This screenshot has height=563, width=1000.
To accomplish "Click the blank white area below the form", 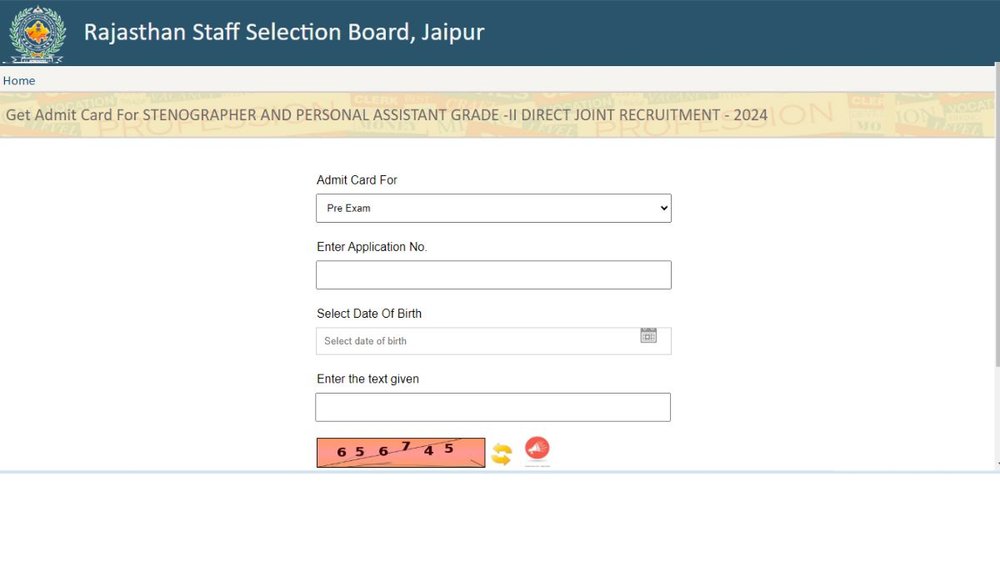I will tap(500, 520).
